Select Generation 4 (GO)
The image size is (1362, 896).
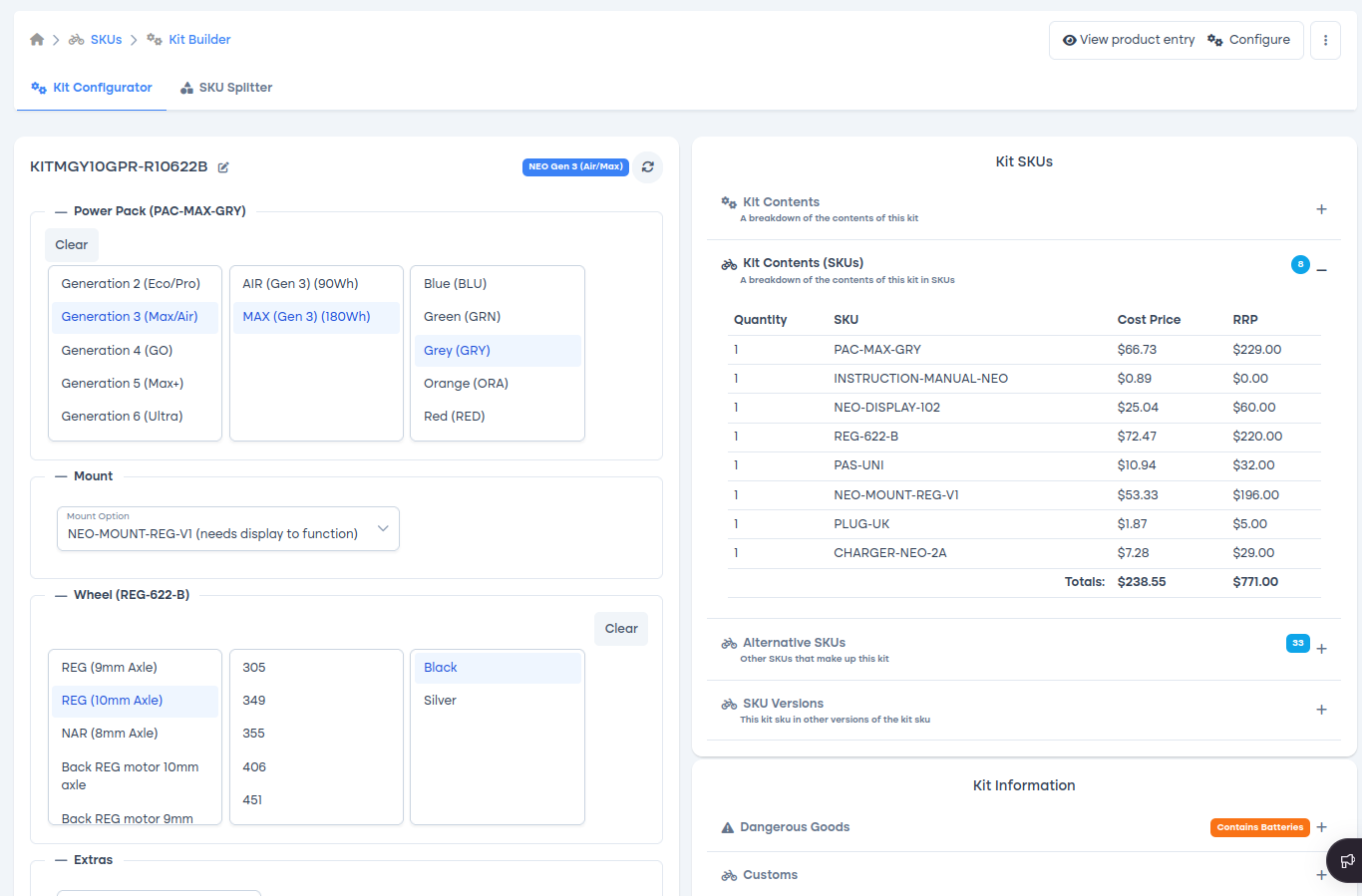[x=135, y=351]
